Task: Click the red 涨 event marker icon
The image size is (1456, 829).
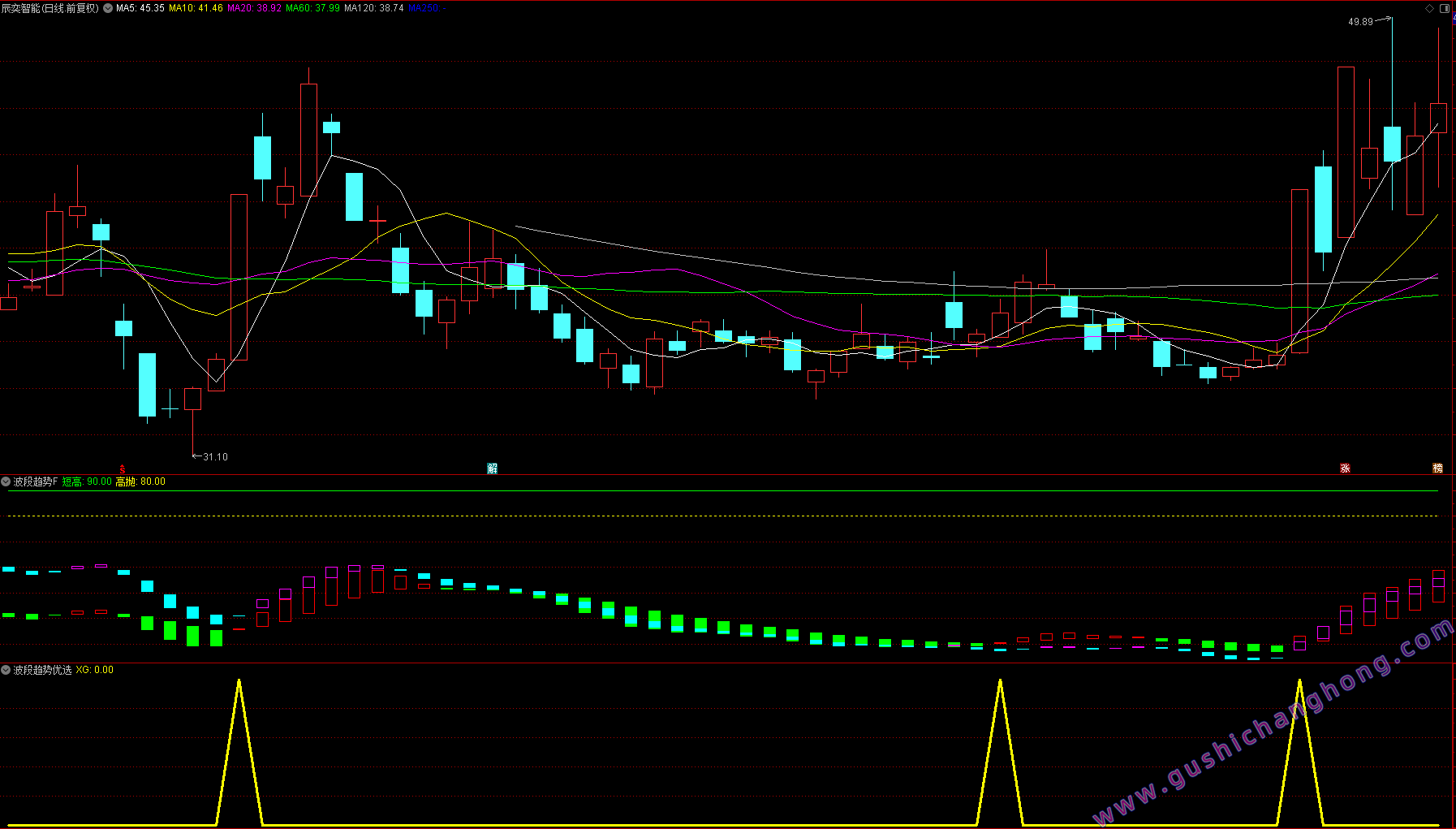Action: coord(1345,468)
